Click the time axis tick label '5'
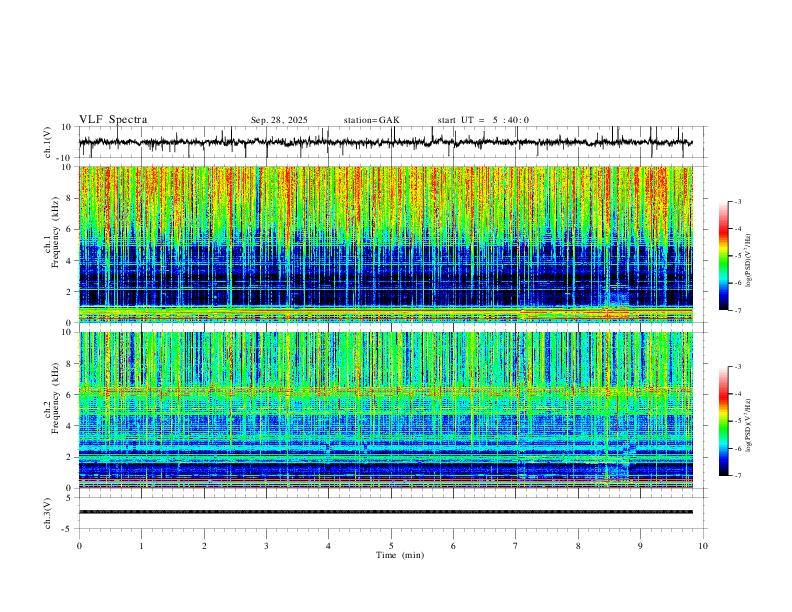Viewport: 792px width, 612px height. [391, 546]
